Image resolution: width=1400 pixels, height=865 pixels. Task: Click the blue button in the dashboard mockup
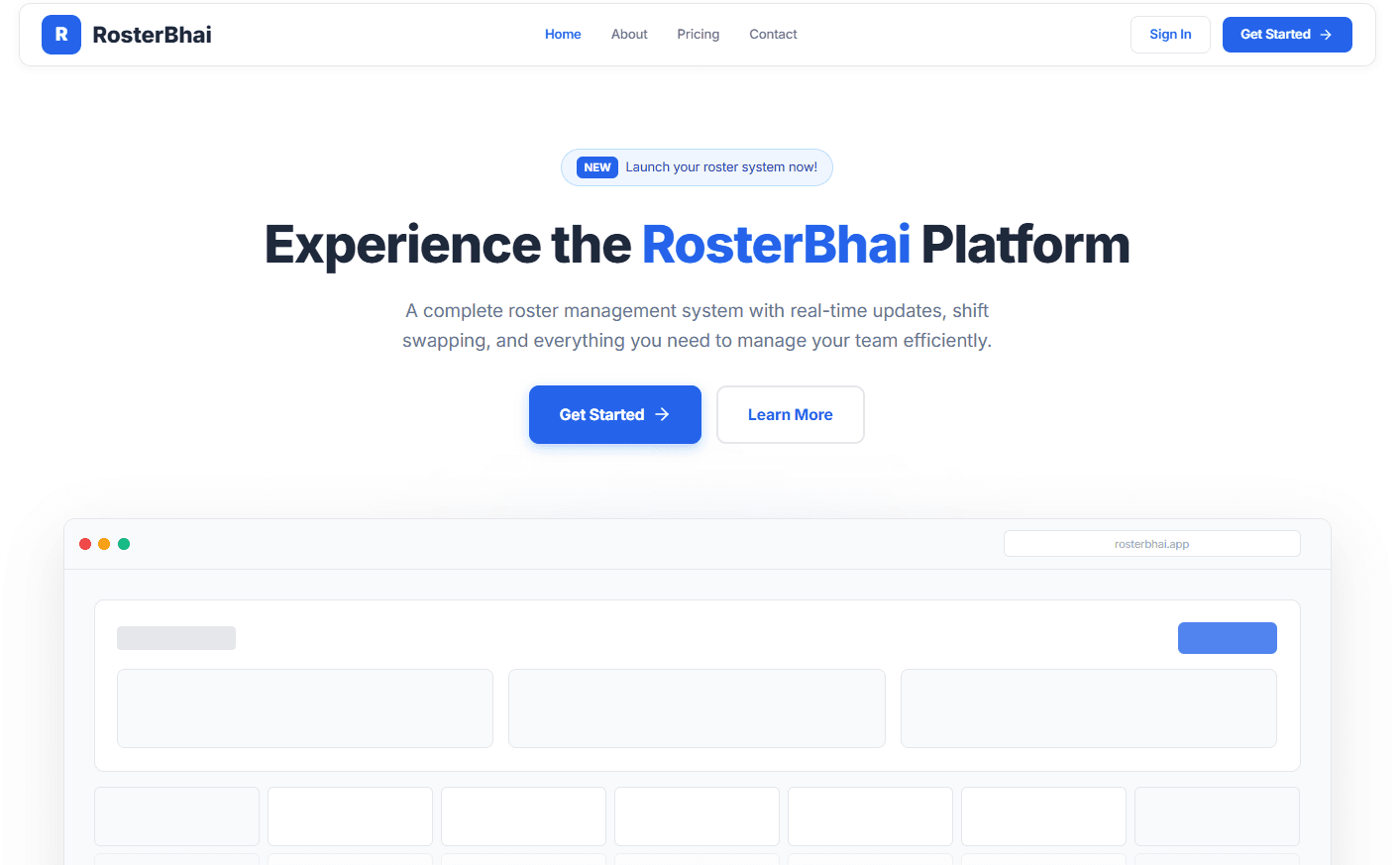point(1227,637)
